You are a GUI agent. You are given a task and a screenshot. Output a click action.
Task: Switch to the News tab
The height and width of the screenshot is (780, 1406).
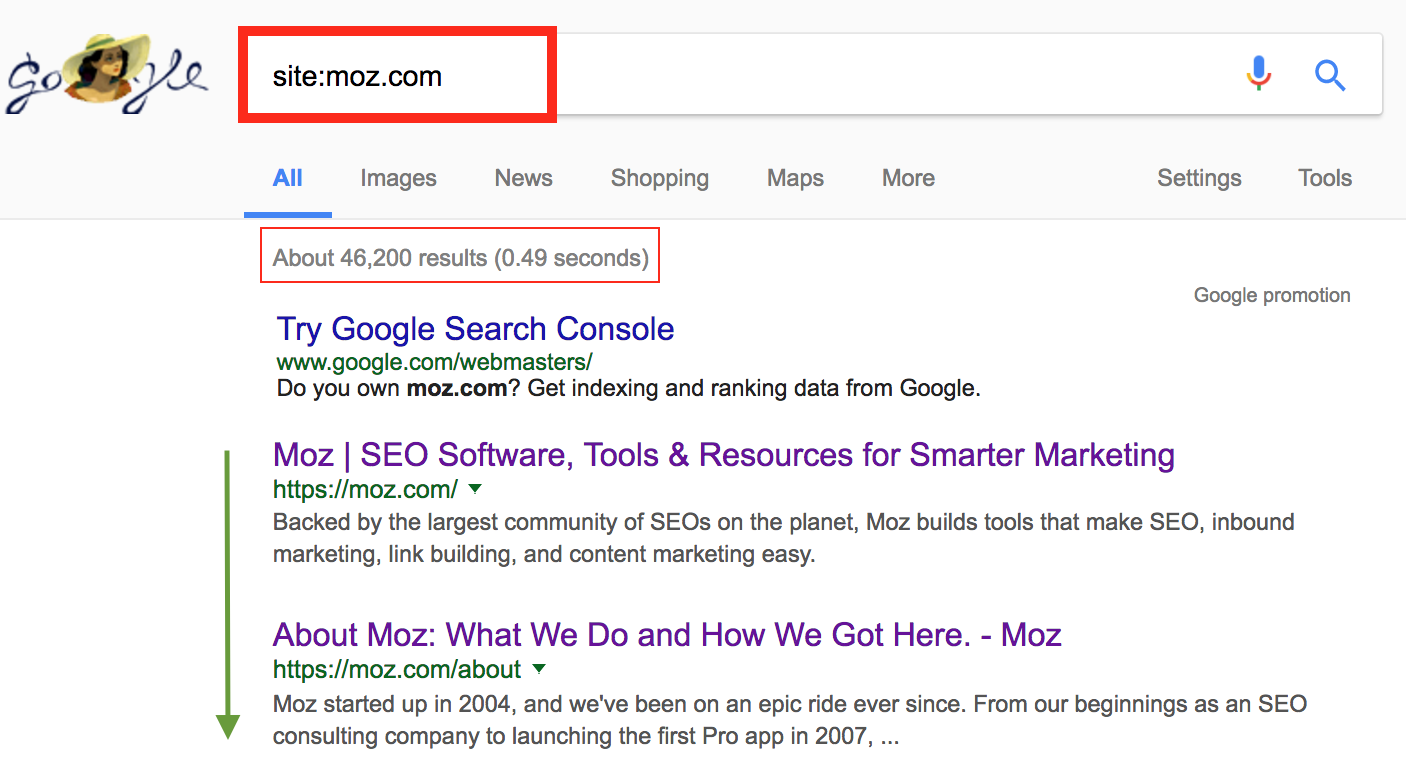[x=523, y=177]
